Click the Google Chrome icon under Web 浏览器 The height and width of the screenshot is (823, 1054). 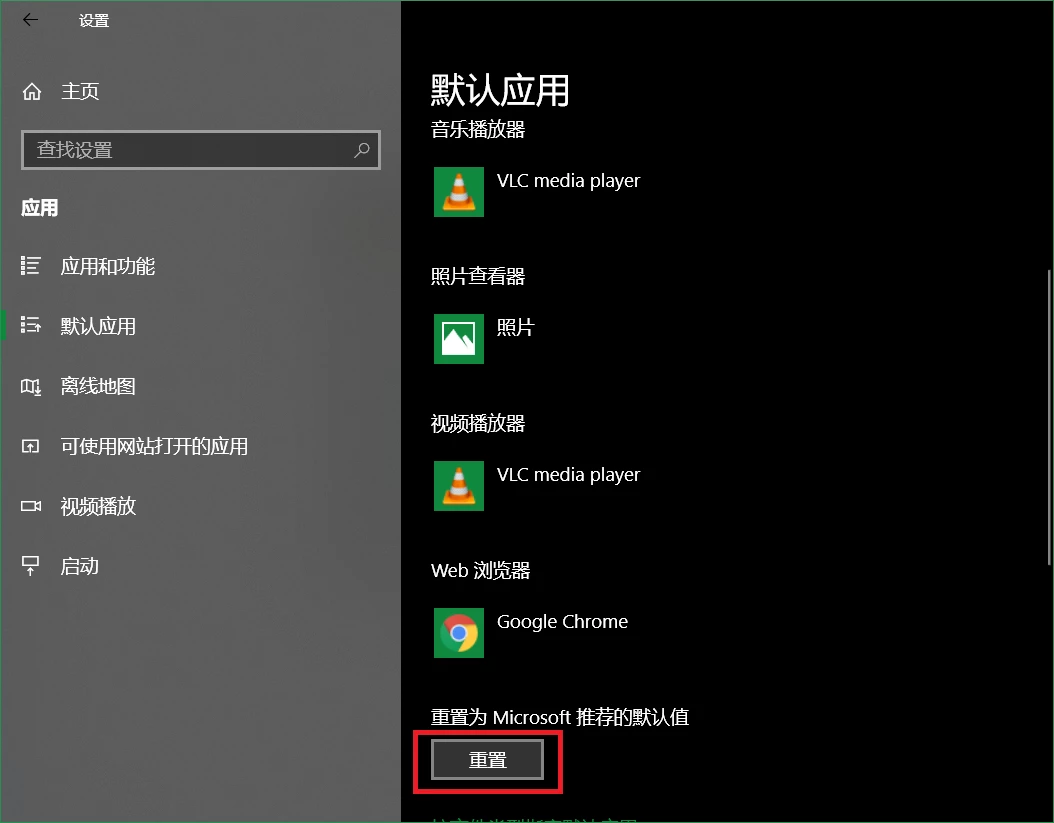tap(458, 633)
